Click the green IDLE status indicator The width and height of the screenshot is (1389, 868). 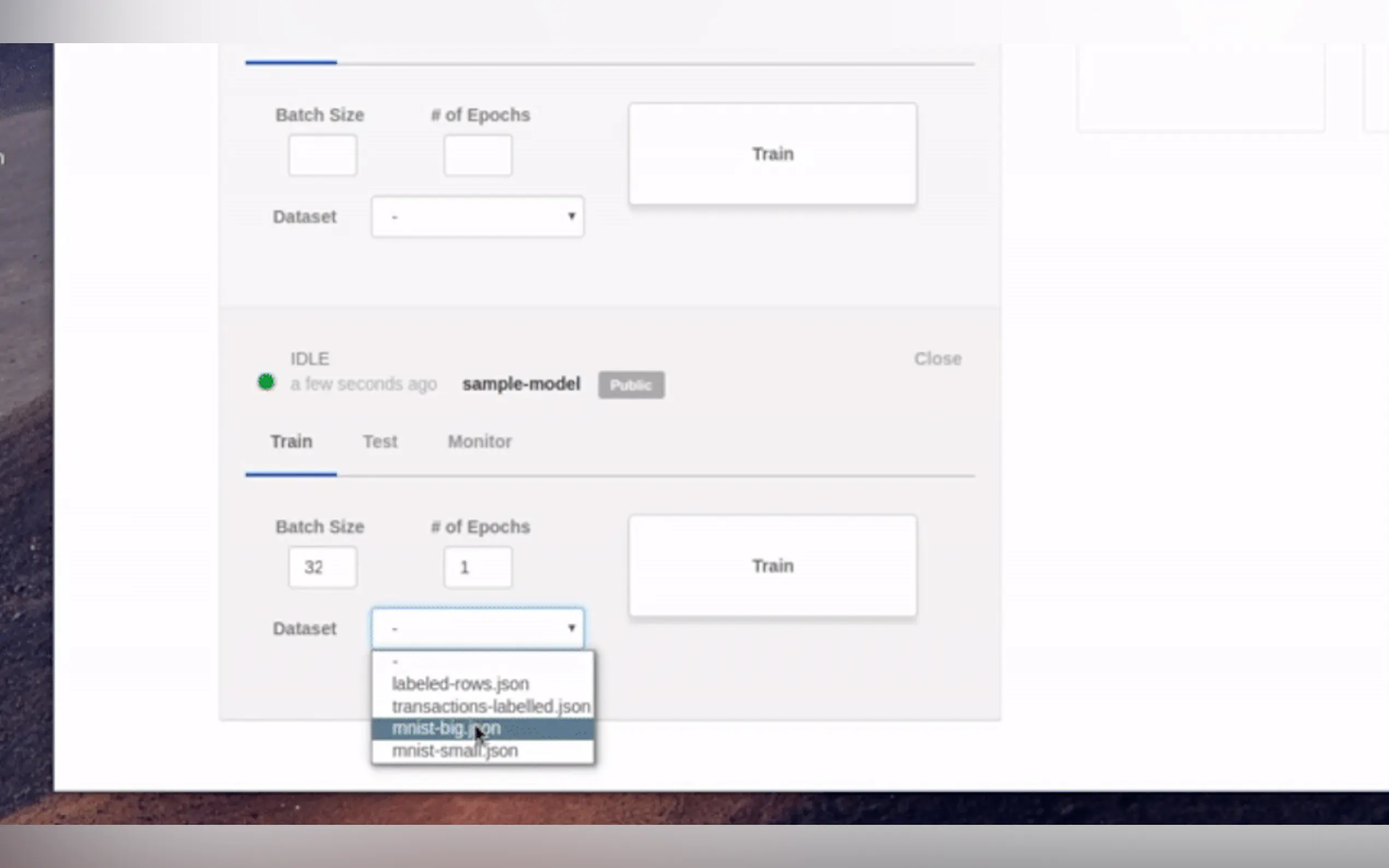coord(266,382)
